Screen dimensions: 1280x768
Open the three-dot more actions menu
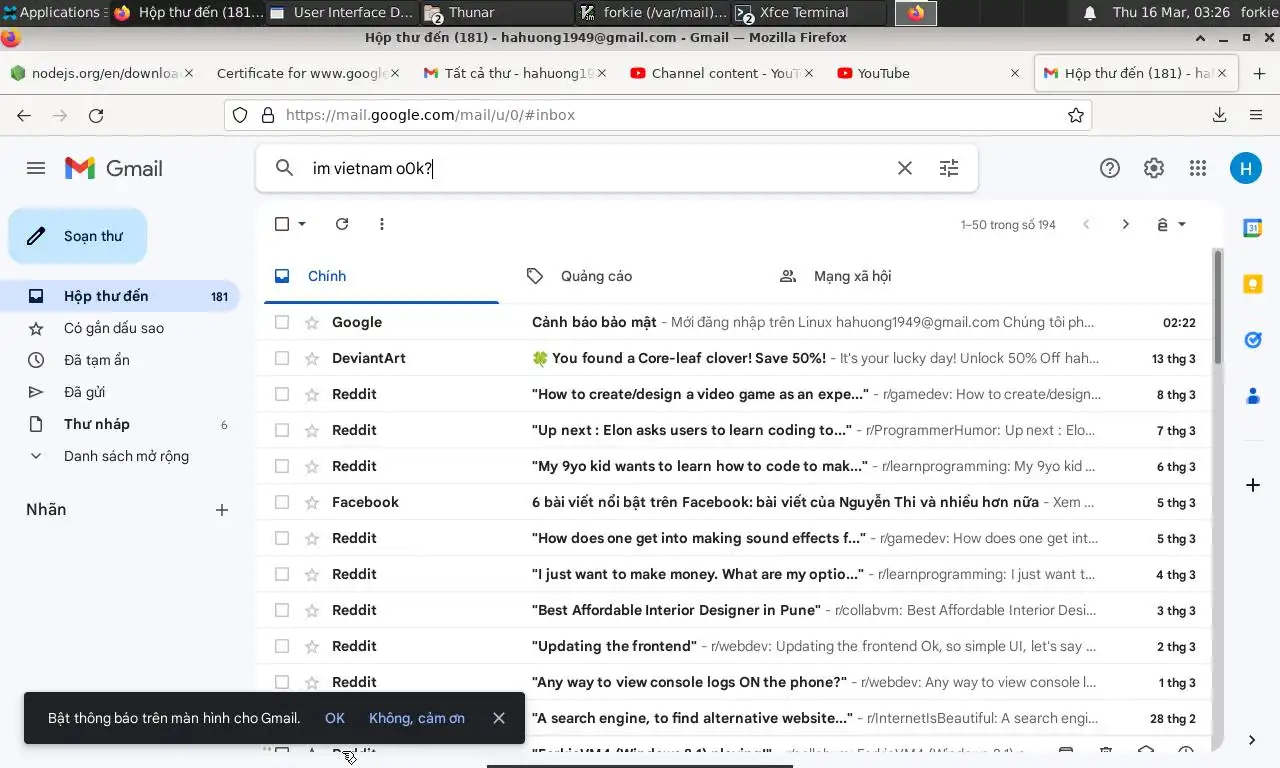pyautogui.click(x=382, y=224)
